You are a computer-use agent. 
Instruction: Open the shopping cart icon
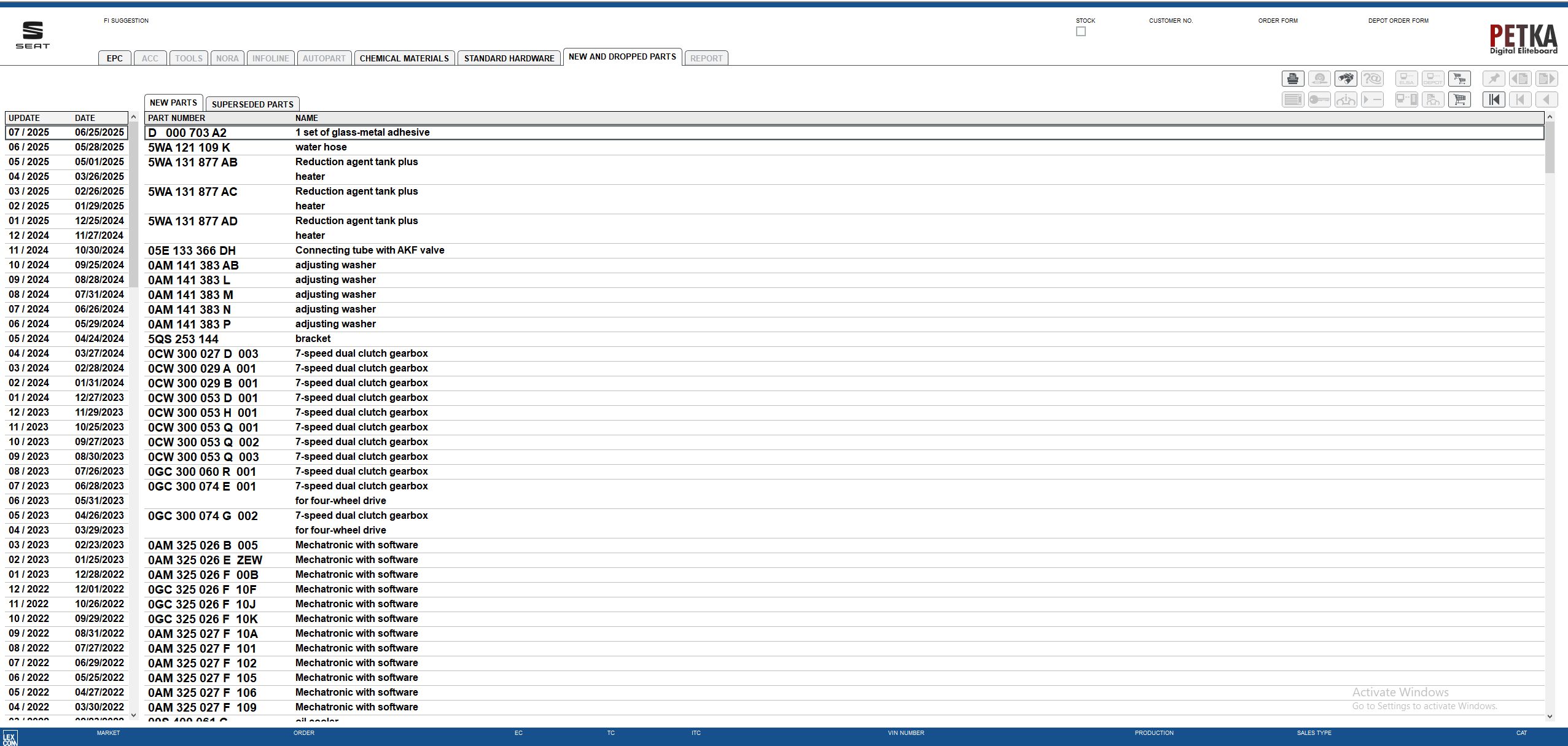coord(1460,99)
